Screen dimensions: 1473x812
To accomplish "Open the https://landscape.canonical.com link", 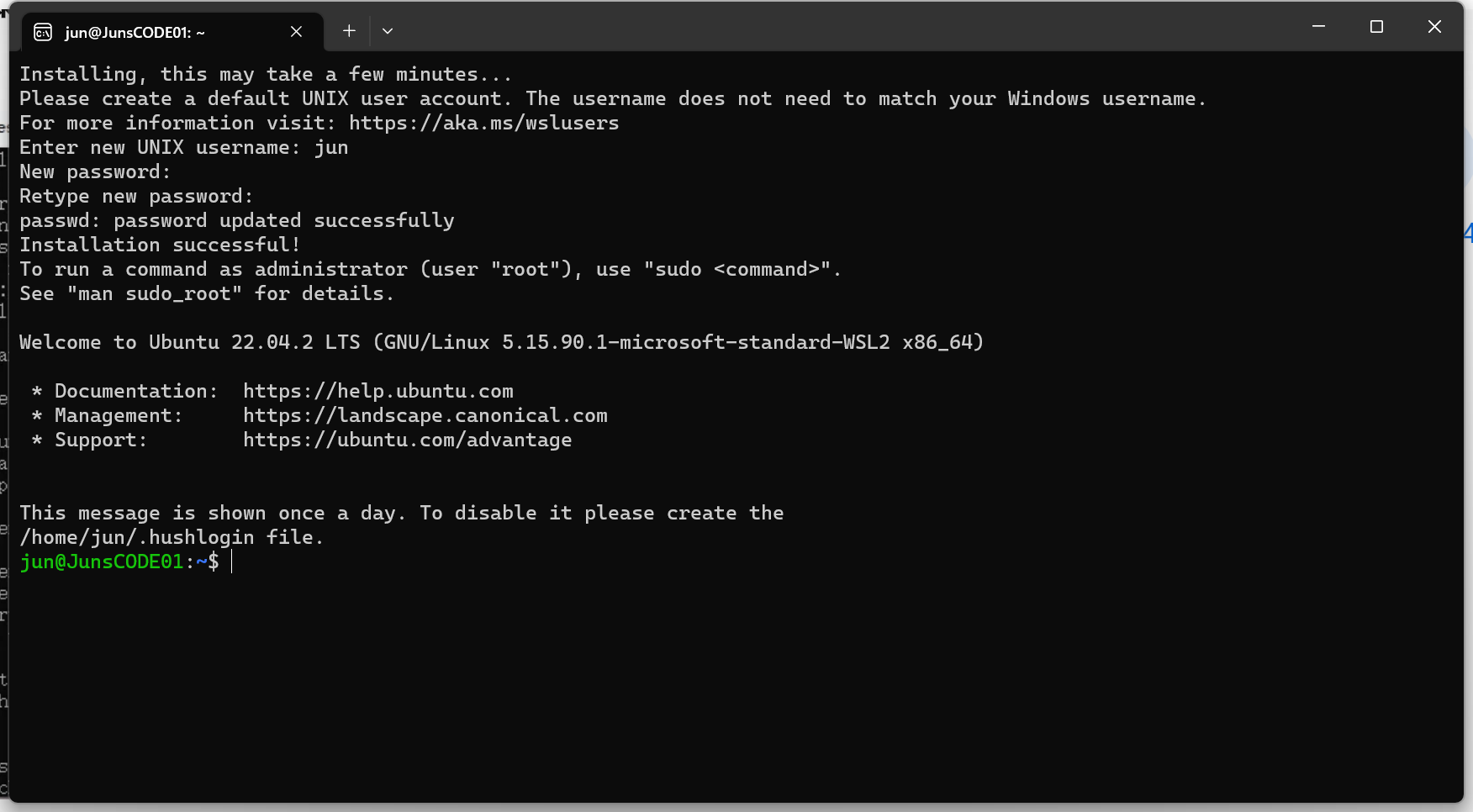I will [425, 415].
